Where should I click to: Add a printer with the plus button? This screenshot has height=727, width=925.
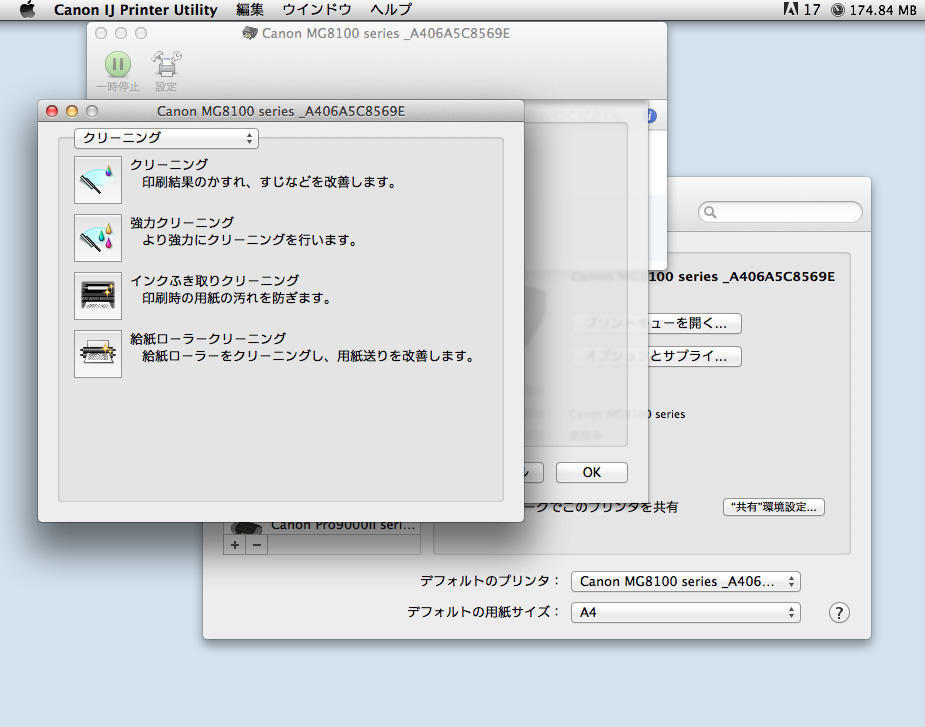(235, 545)
